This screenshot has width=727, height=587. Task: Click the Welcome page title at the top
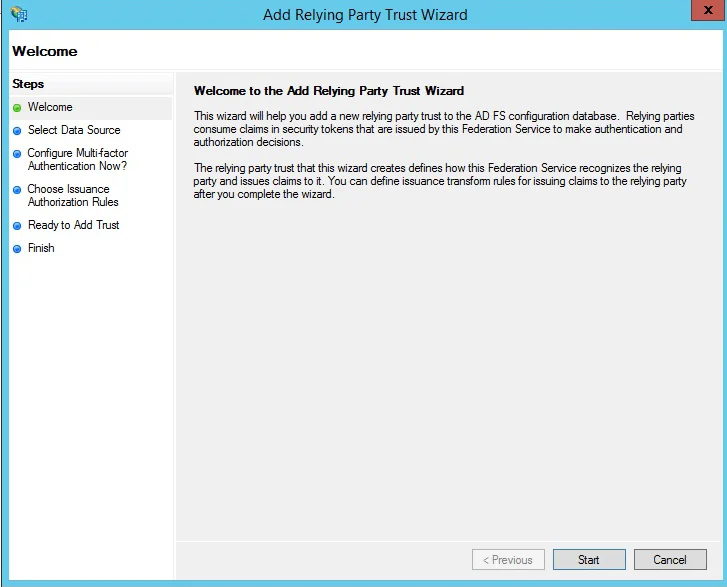[x=45, y=51]
